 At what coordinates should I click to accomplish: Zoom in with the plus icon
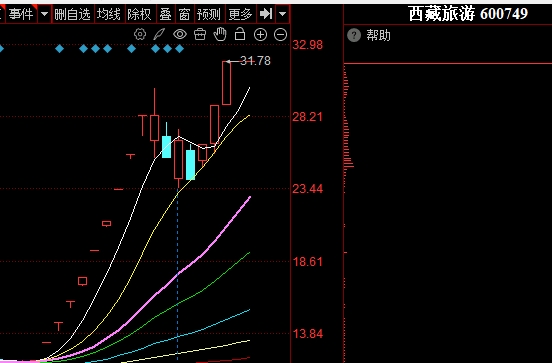point(261,35)
